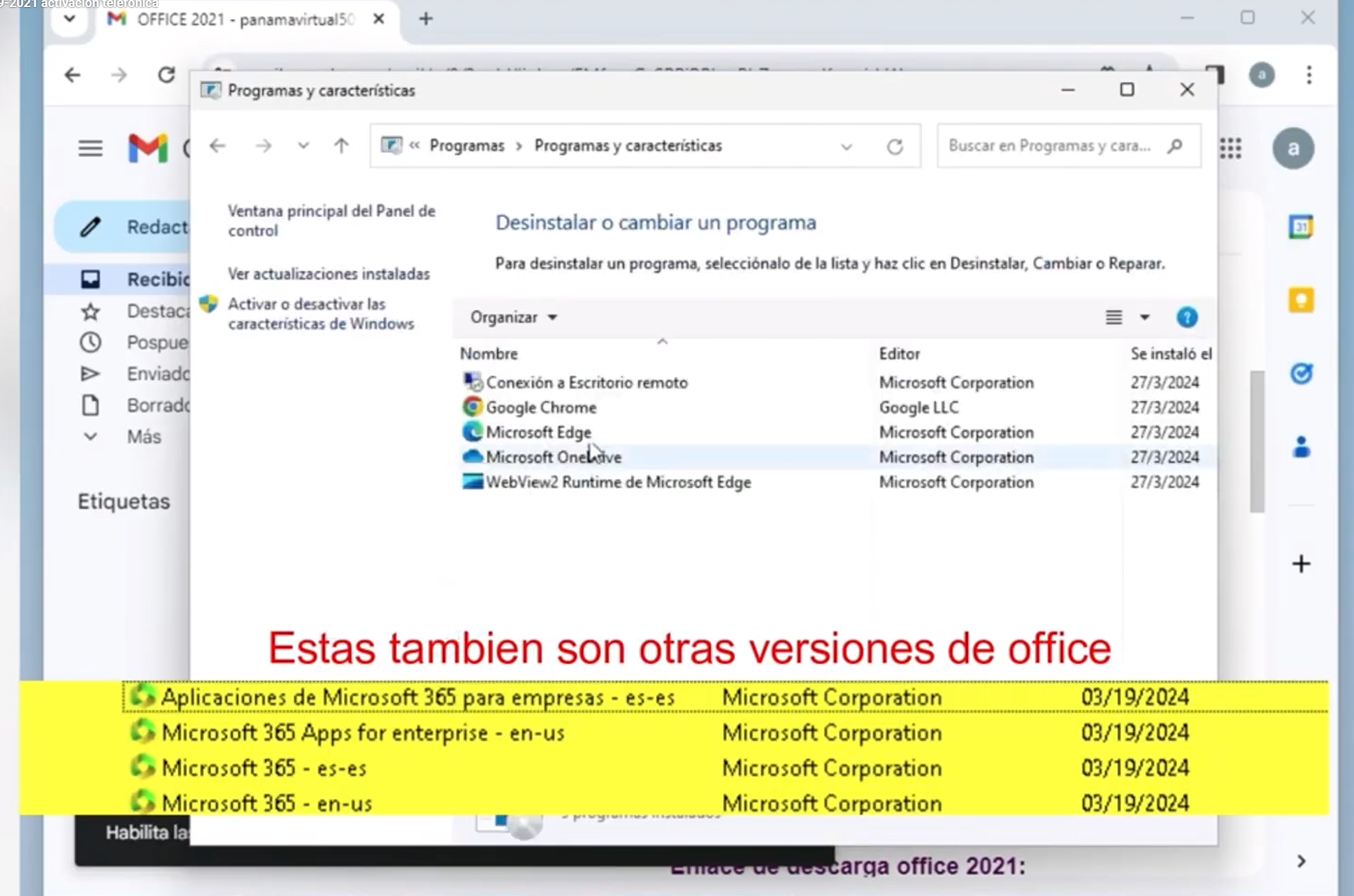Click the search magnifier in Control Panel
Viewport: 1354px width, 896px height.
coord(1175,145)
